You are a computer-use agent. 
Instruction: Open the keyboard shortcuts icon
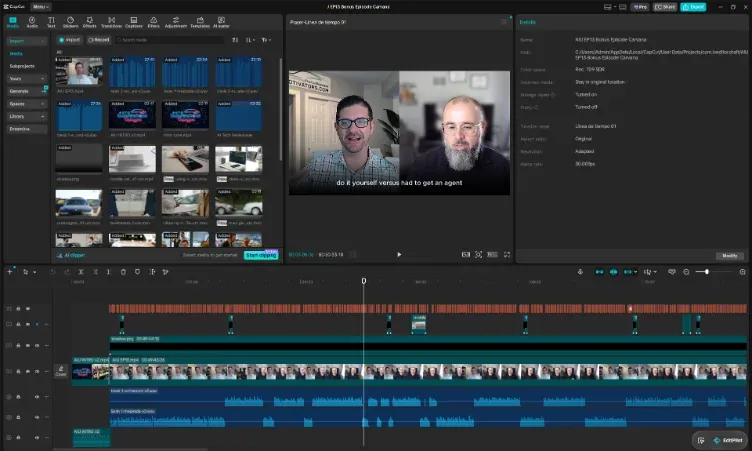[623, 7]
